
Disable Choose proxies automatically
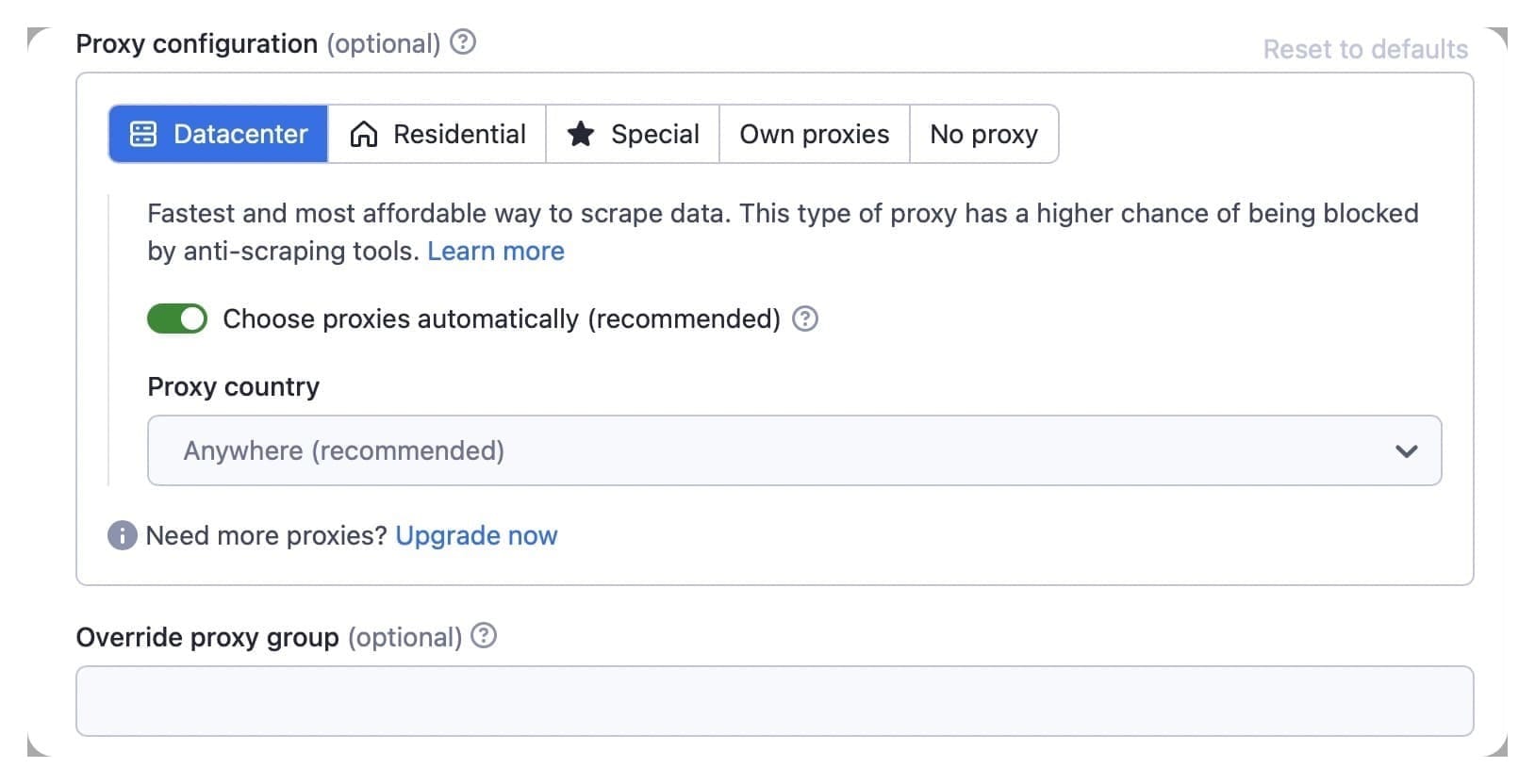coord(176,318)
